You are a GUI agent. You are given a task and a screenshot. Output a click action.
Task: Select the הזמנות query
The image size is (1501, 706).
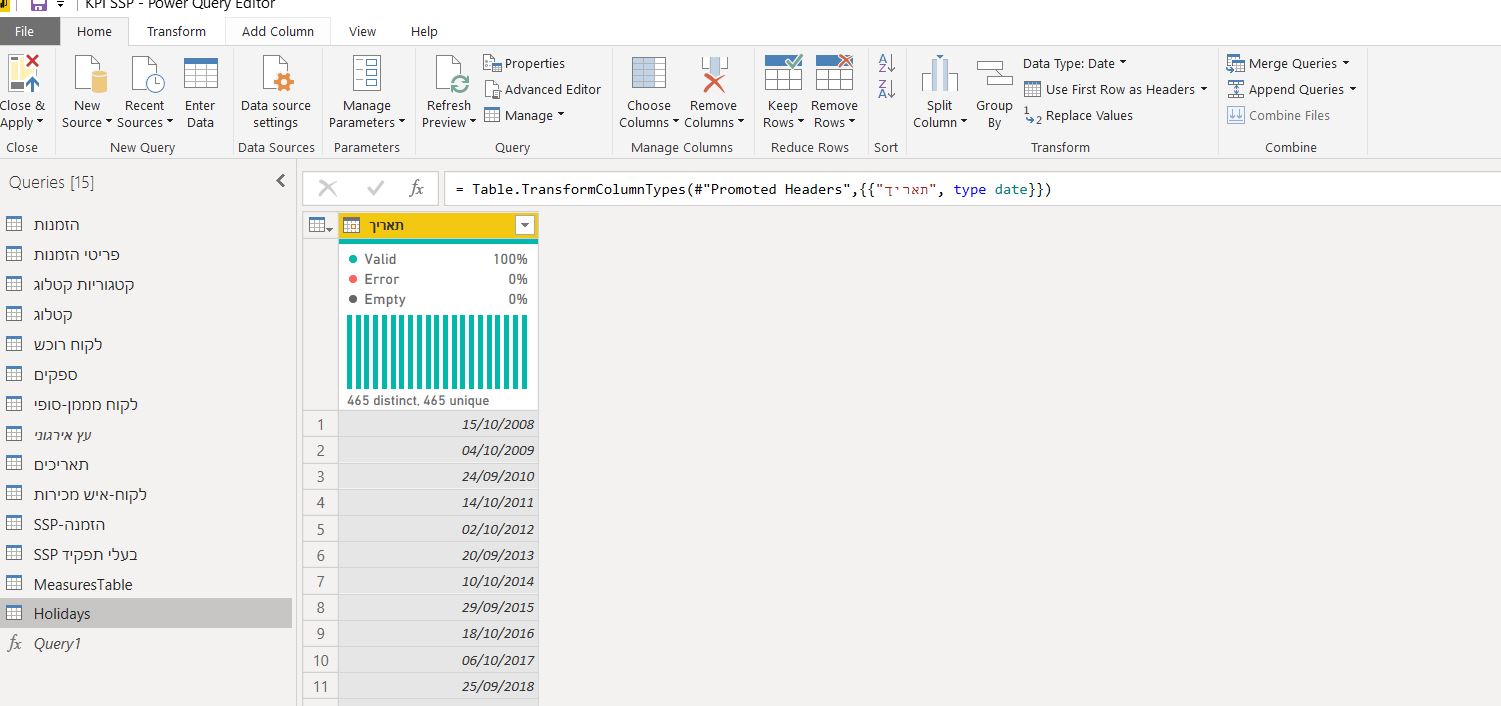[x=146, y=224]
